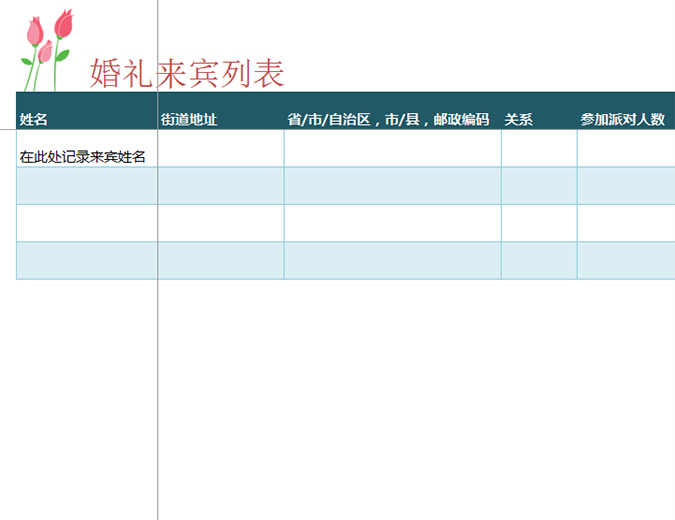675x520 pixels.
Task: Click the 参加派对人数 column header
Action: 626,111
